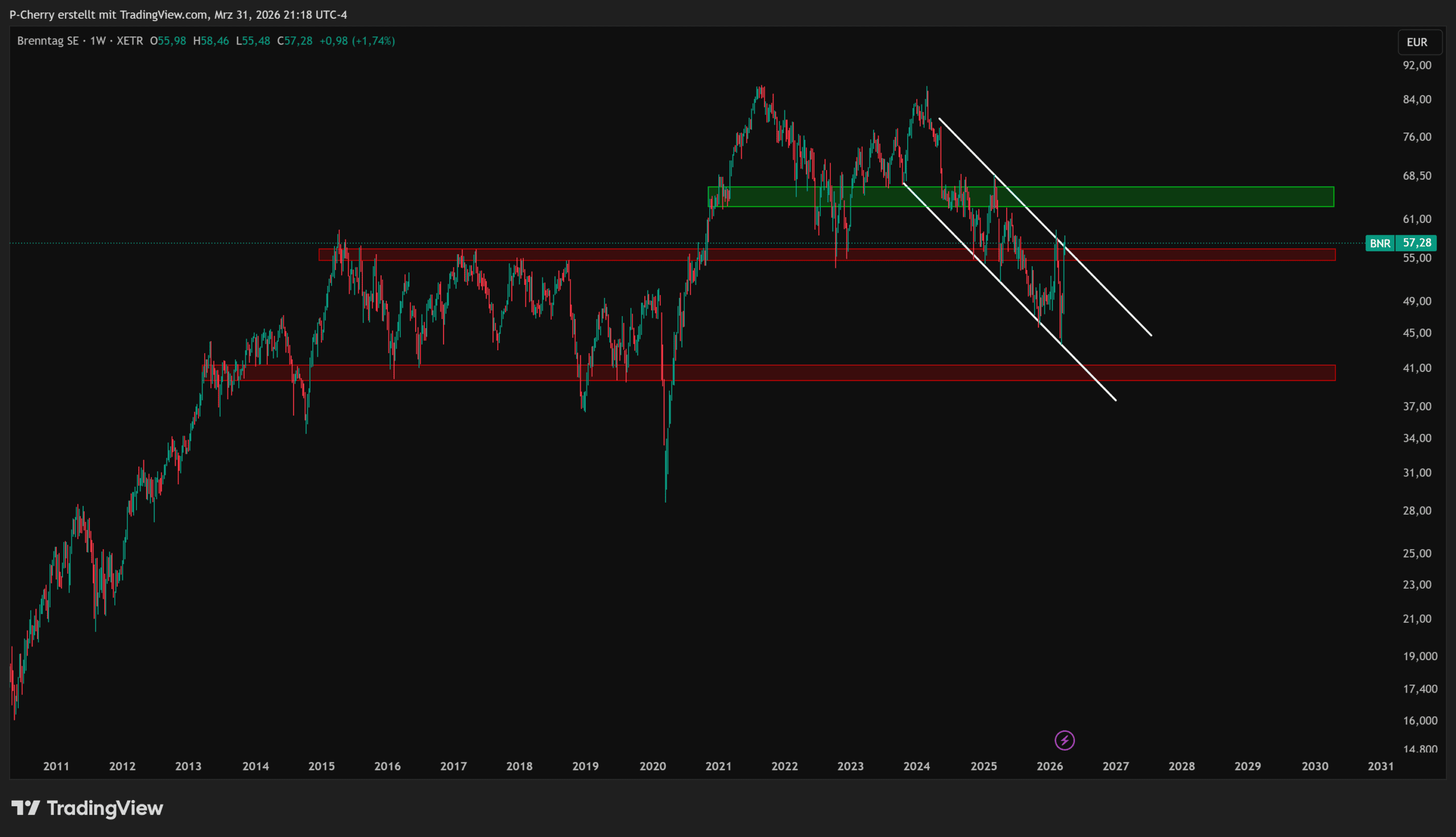This screenshot has height=837, width=1456.
Task: Click the XETR exchange label
Action: 129,41
